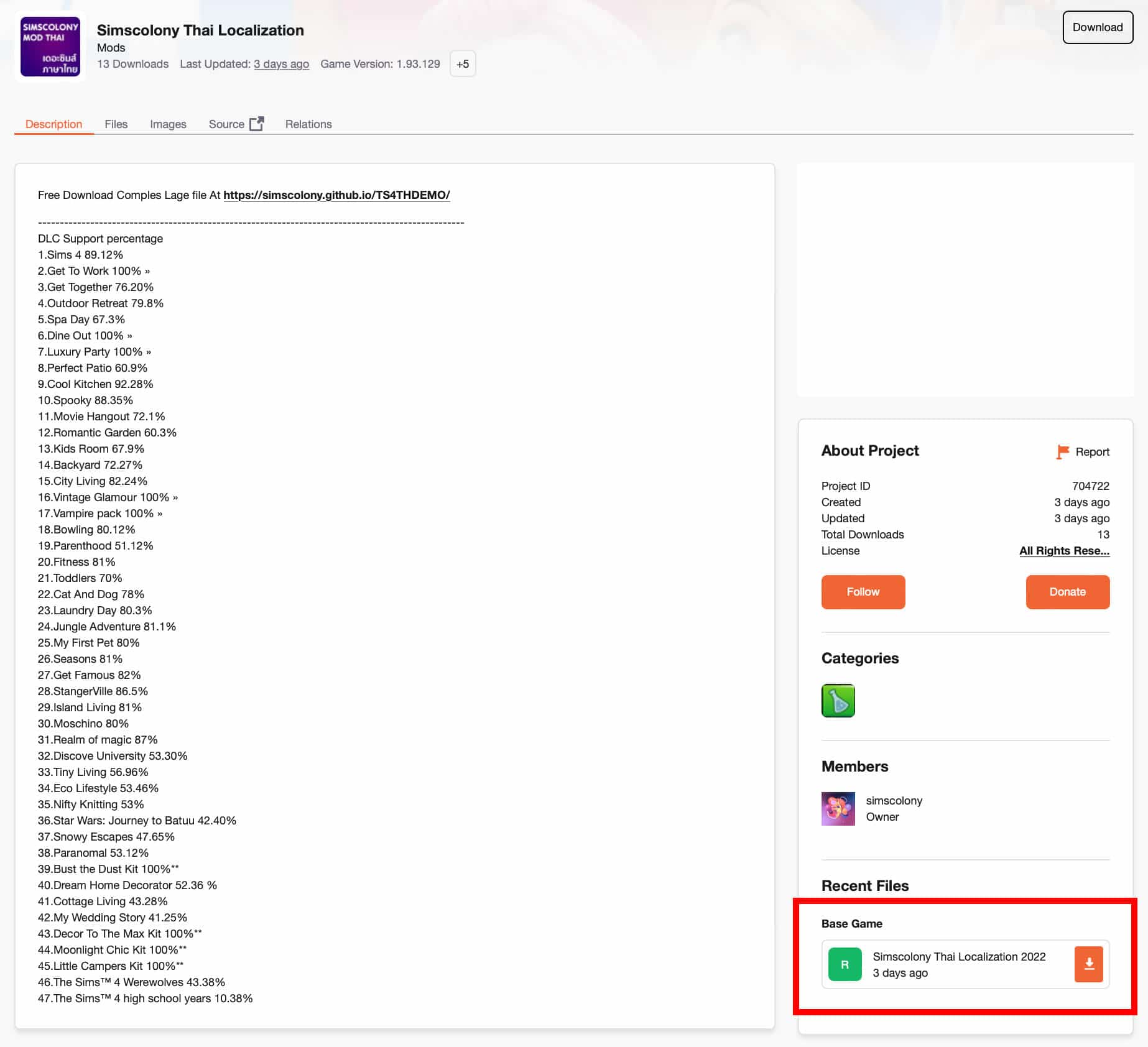
Task: Expand the +5 game versions badge
Action: pyautogui.click(x=463, y=64)
